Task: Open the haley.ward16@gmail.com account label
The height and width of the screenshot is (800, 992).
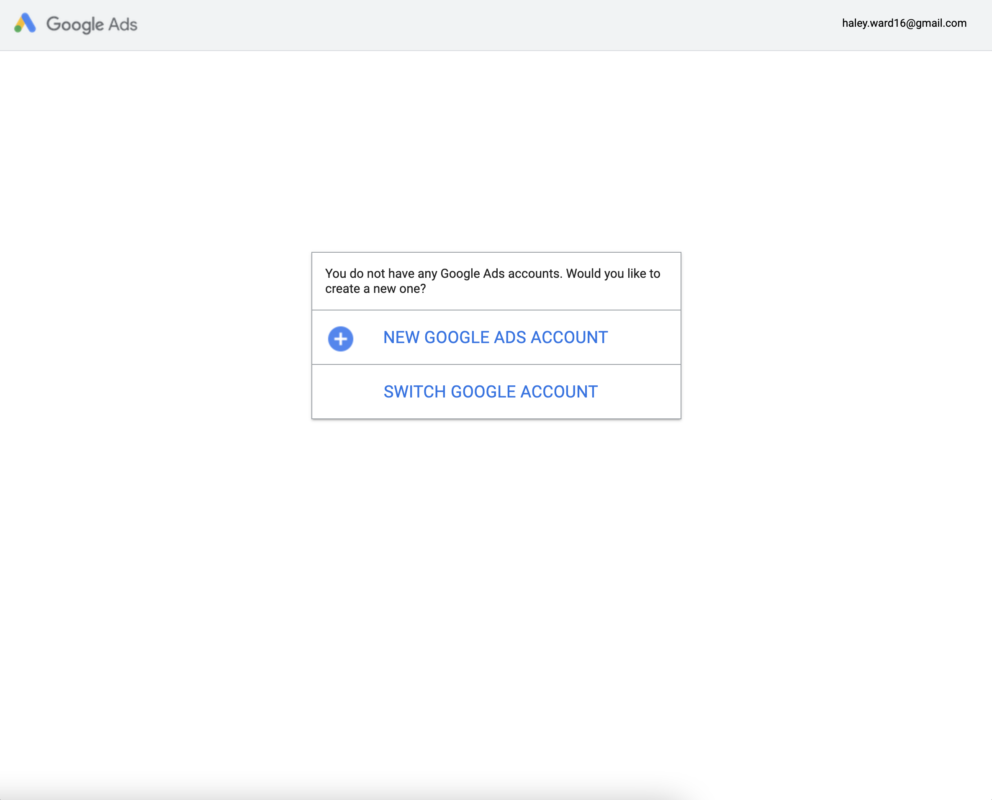Action: (x=903, y=23)
